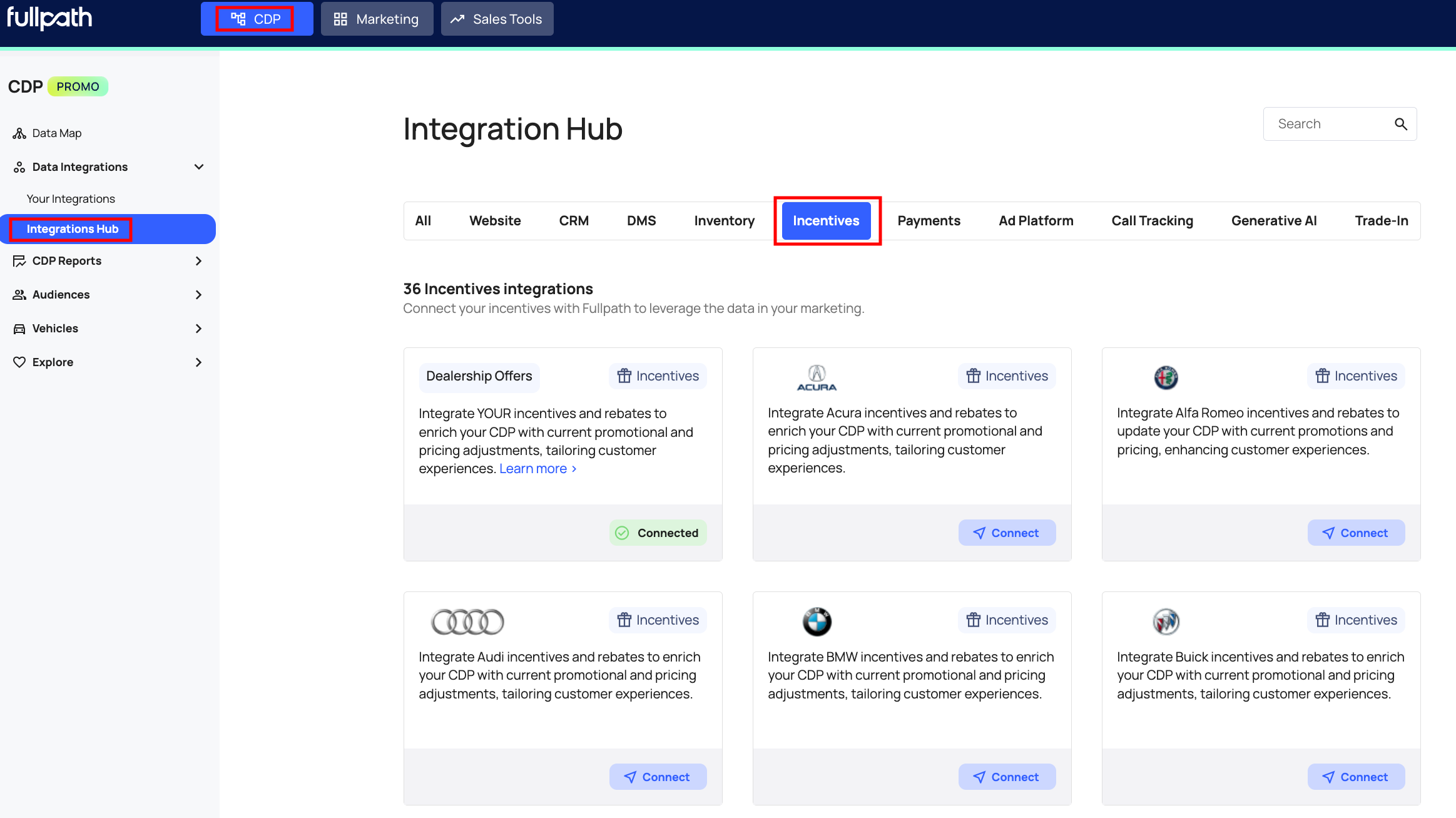Click the Audi rings logo

(x=467, y=621)
